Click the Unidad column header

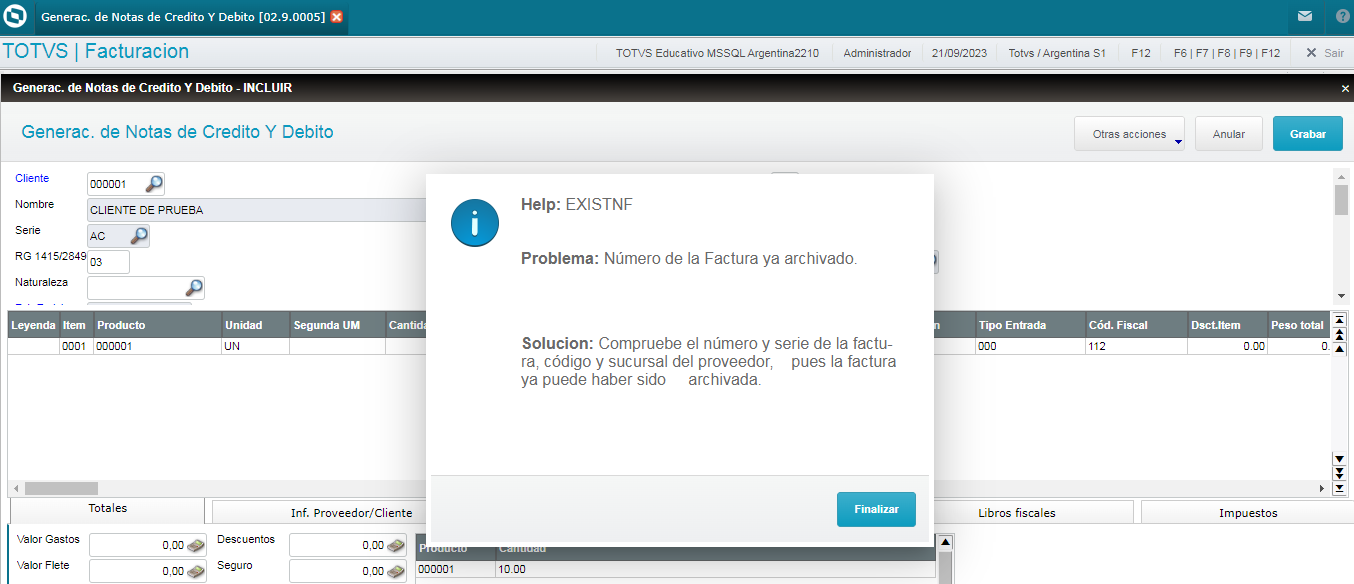tap(255, 325)
